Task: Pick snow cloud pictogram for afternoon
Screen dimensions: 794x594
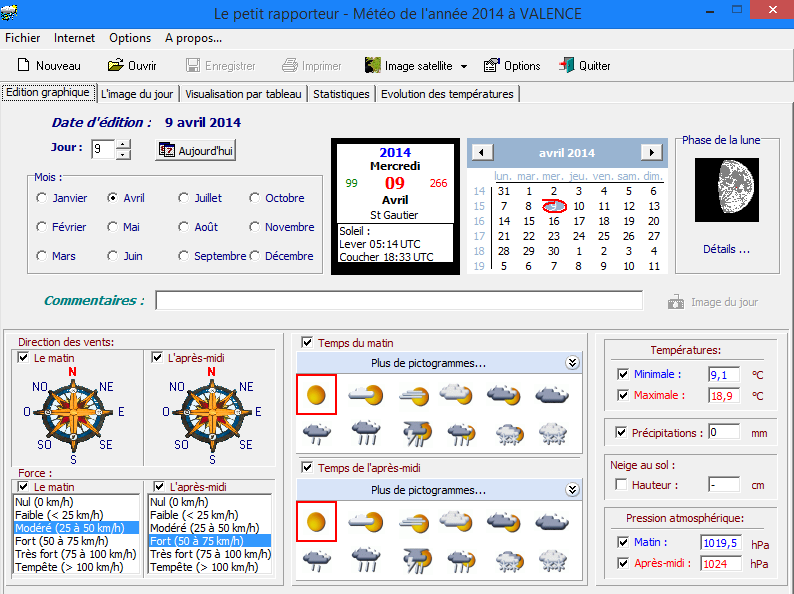Action: 553,561
